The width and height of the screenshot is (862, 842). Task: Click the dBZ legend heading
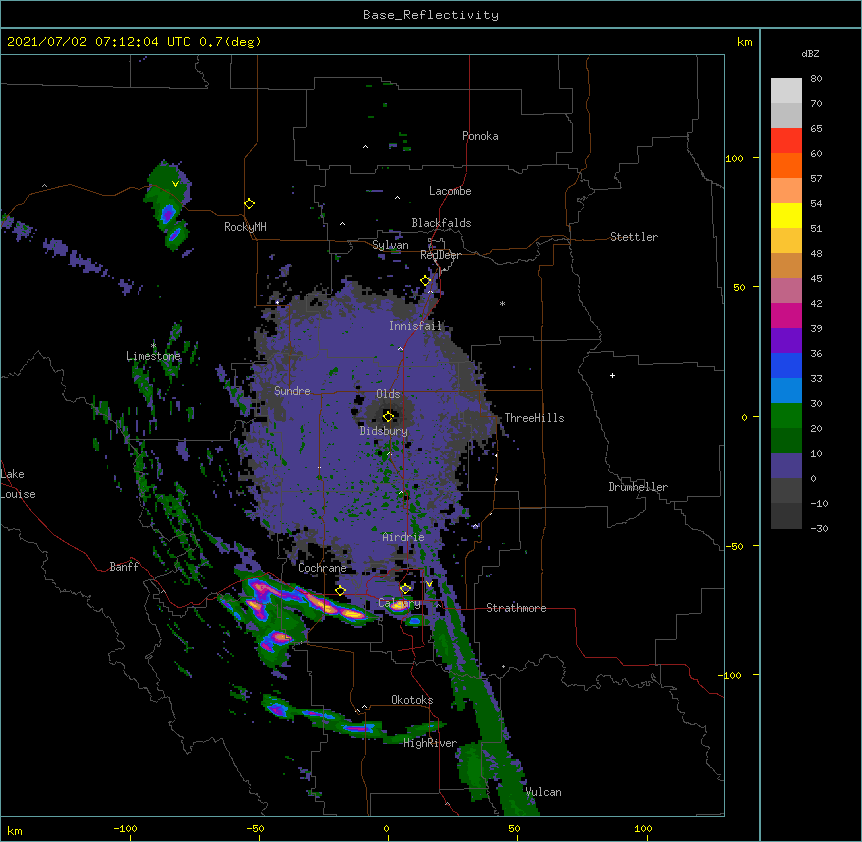click(x=810, y=53)
